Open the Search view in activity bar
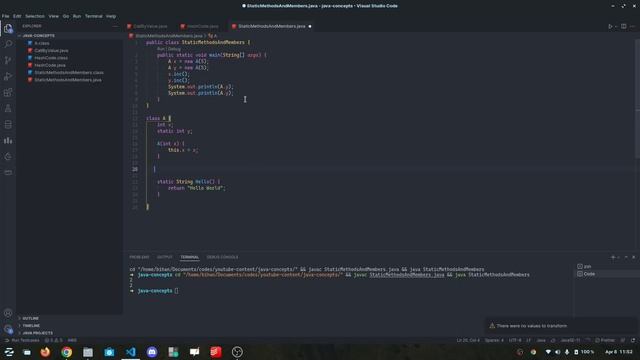640x360 pixels. tap(8, 44)
